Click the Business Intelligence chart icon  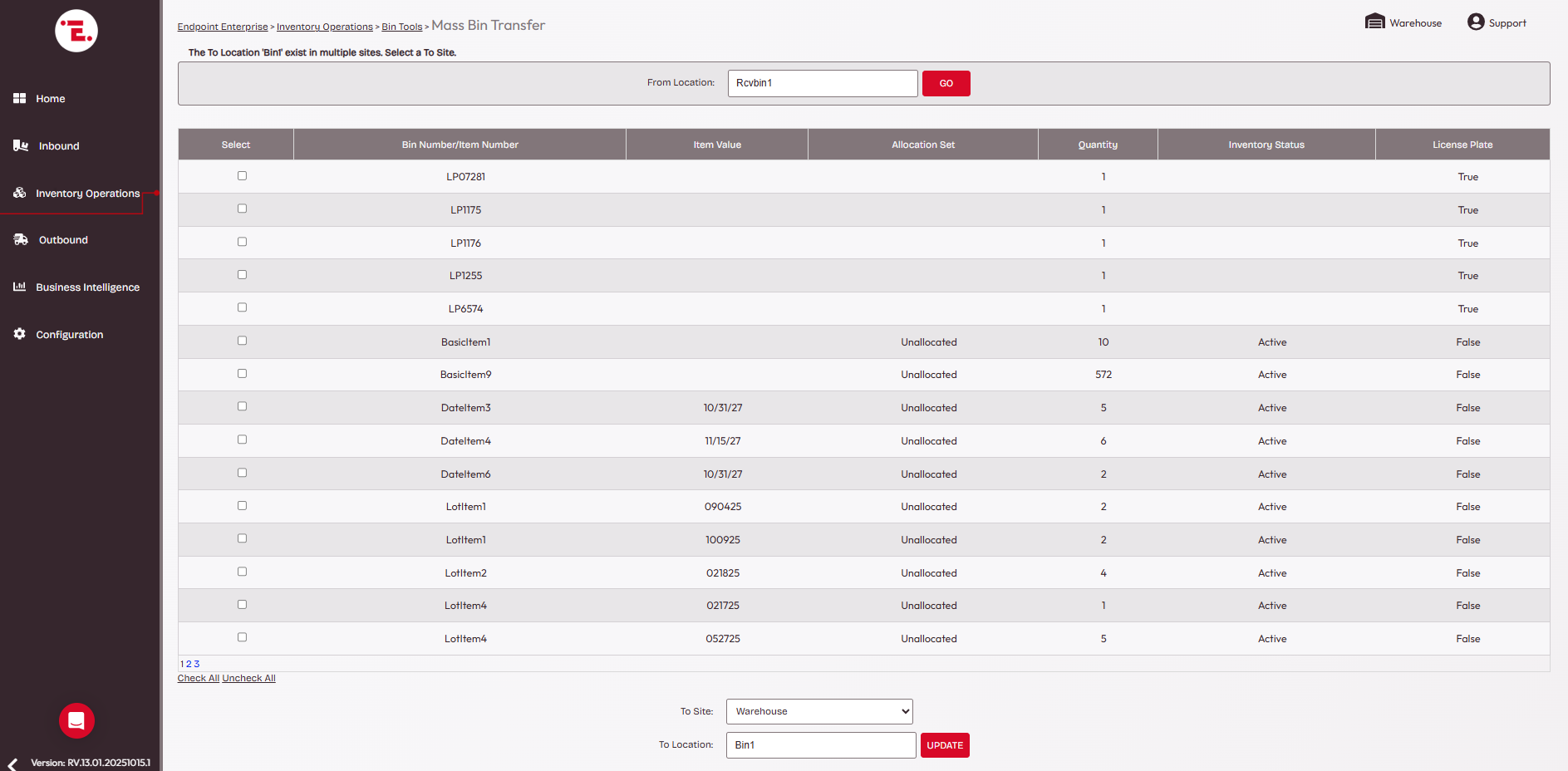(19, 287)
